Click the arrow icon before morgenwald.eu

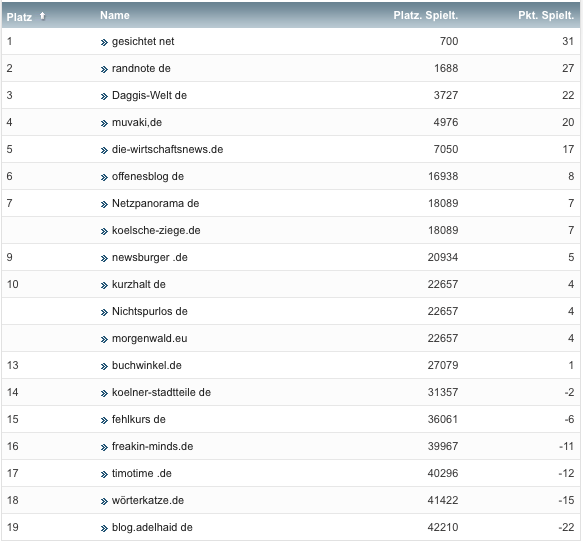(104, 339)
